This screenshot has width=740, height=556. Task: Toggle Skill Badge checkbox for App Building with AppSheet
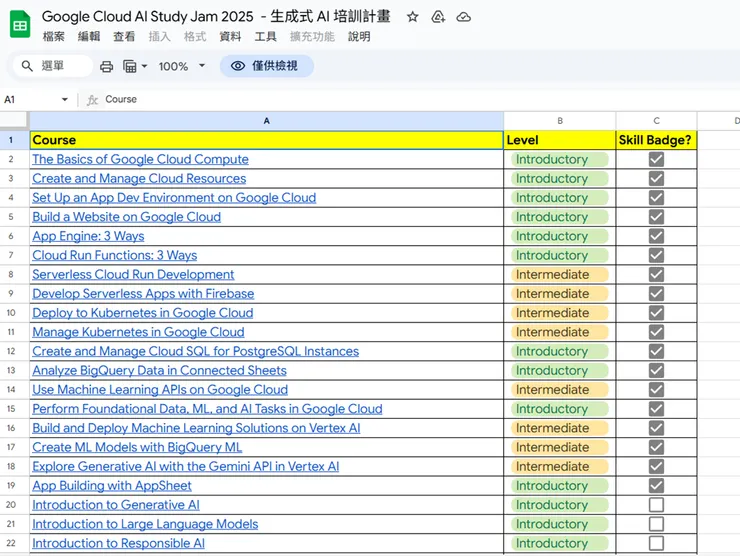click(656, 486)
